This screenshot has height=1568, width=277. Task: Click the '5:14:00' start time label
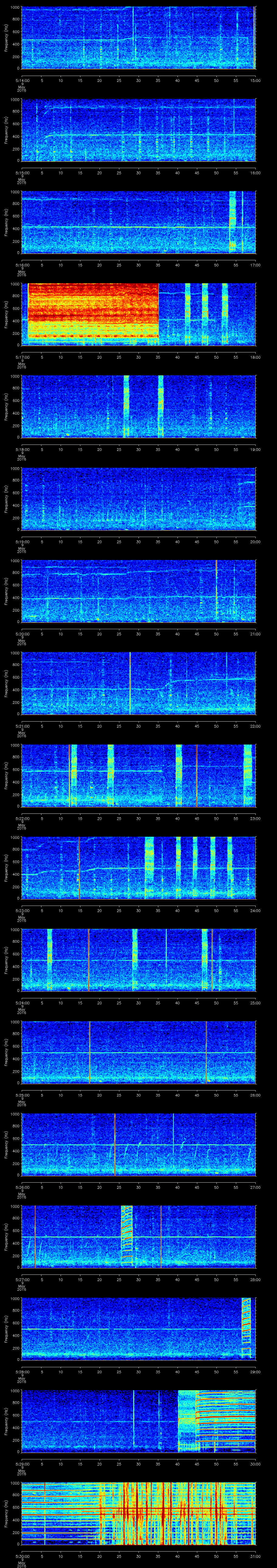22,80
